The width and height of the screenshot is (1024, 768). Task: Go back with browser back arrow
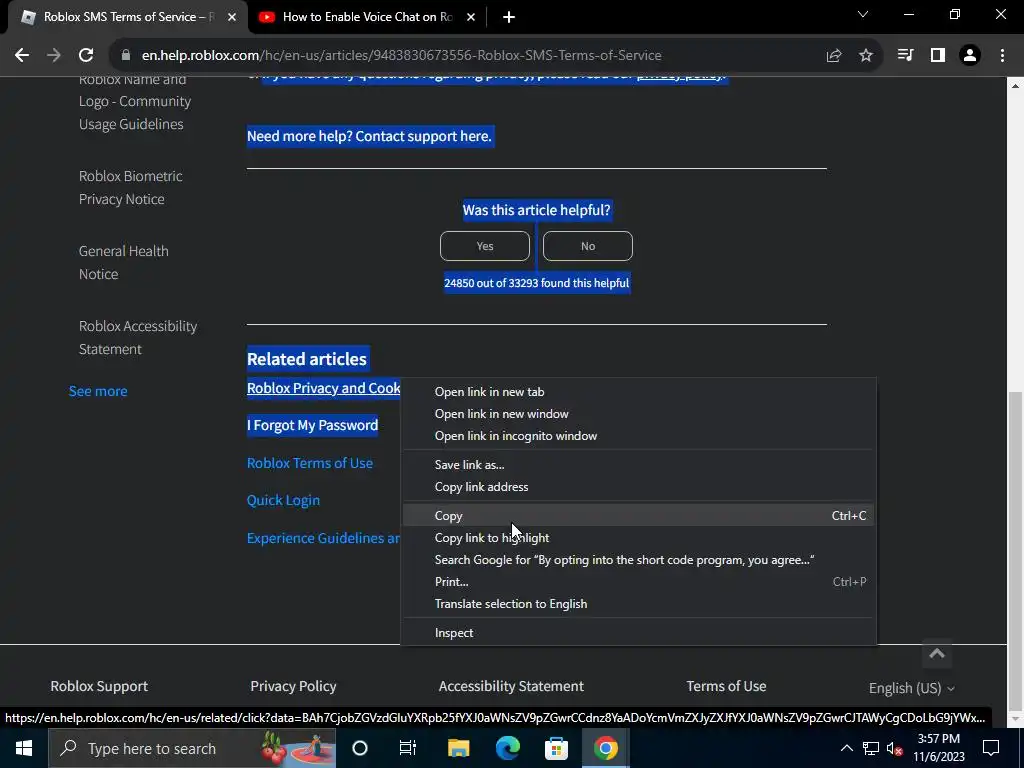(x=22, y=56)
